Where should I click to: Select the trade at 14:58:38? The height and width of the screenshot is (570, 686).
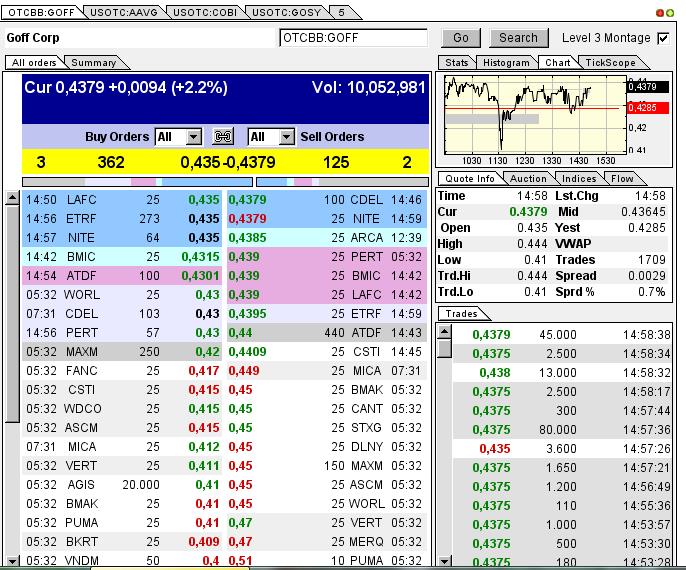coord(562,335)
